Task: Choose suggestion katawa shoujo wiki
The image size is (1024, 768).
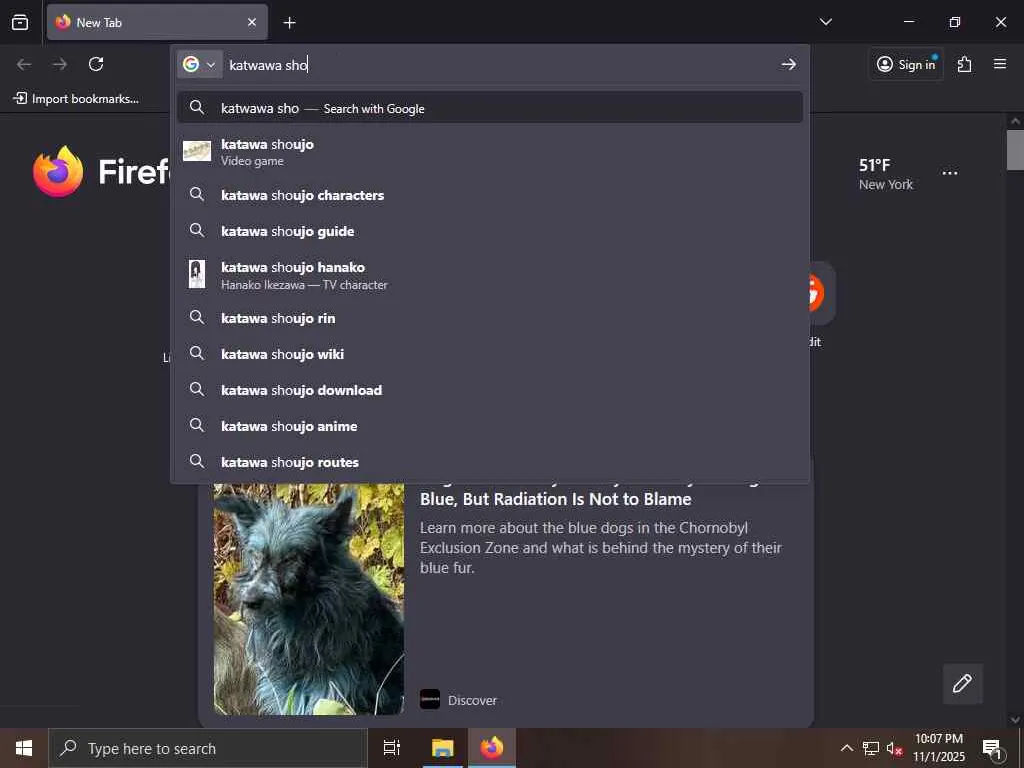Action: pos(490,354)
